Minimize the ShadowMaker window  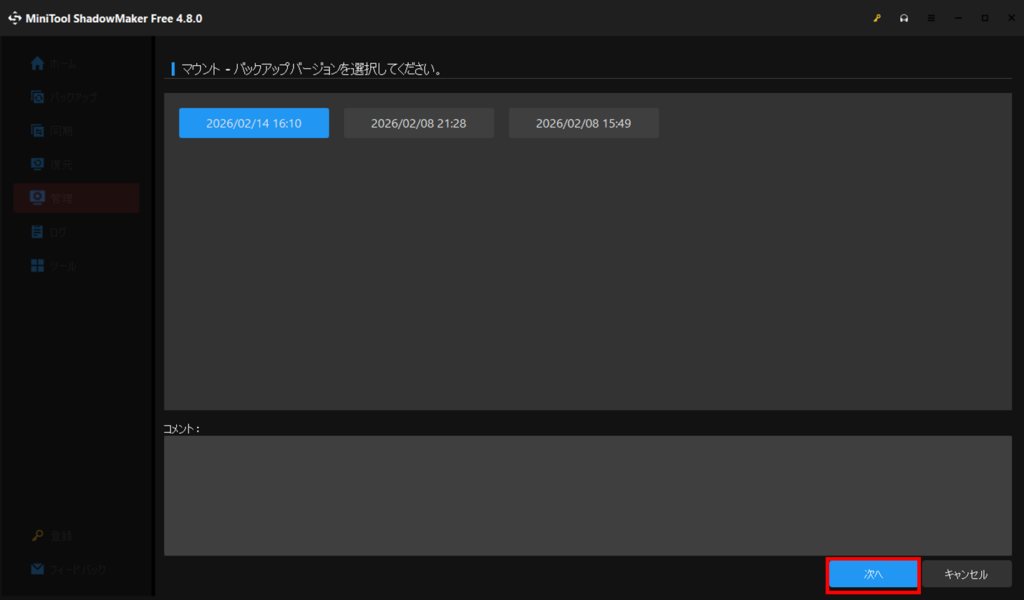point(958,18)
